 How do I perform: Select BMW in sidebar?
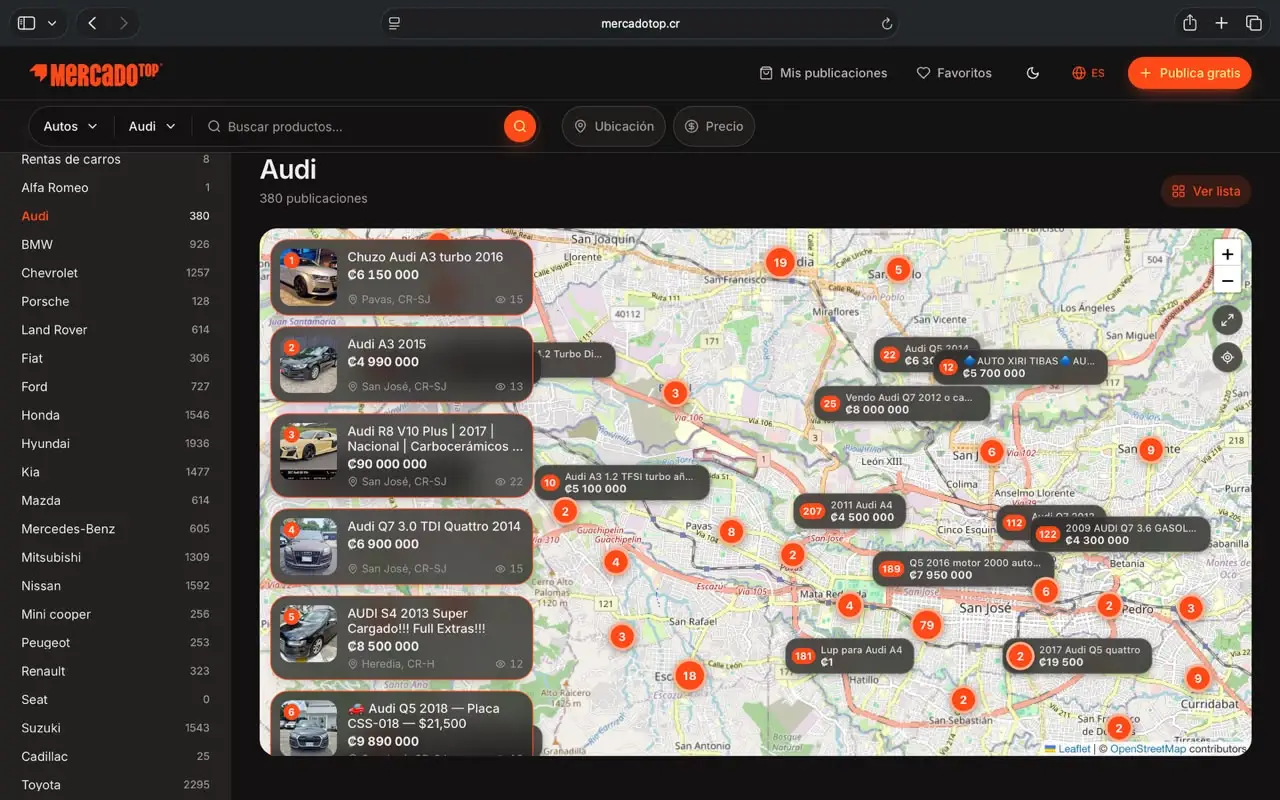coord(115,245)
